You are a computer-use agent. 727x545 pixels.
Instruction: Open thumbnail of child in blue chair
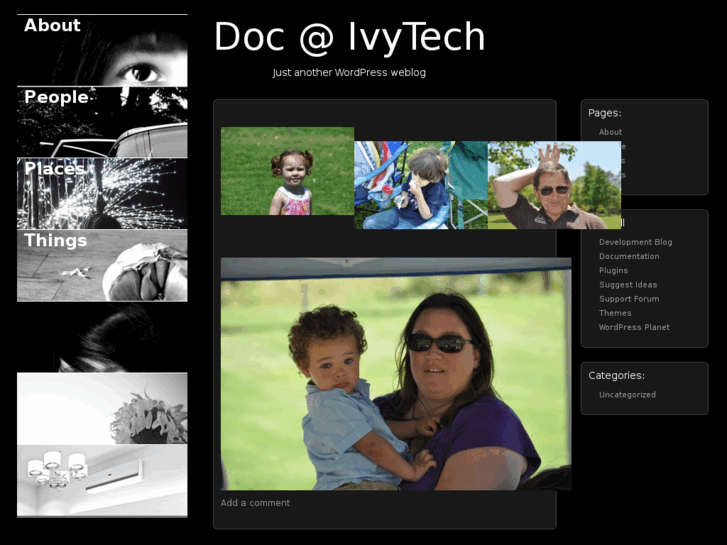click(x=421, y=185)
